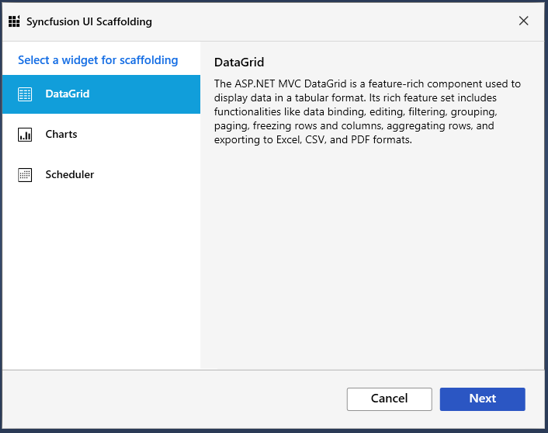This screenshot has height=433, width=548.
Task: Click the 'Select a widget for scaffolding' heading
Action: pos(98,60)
